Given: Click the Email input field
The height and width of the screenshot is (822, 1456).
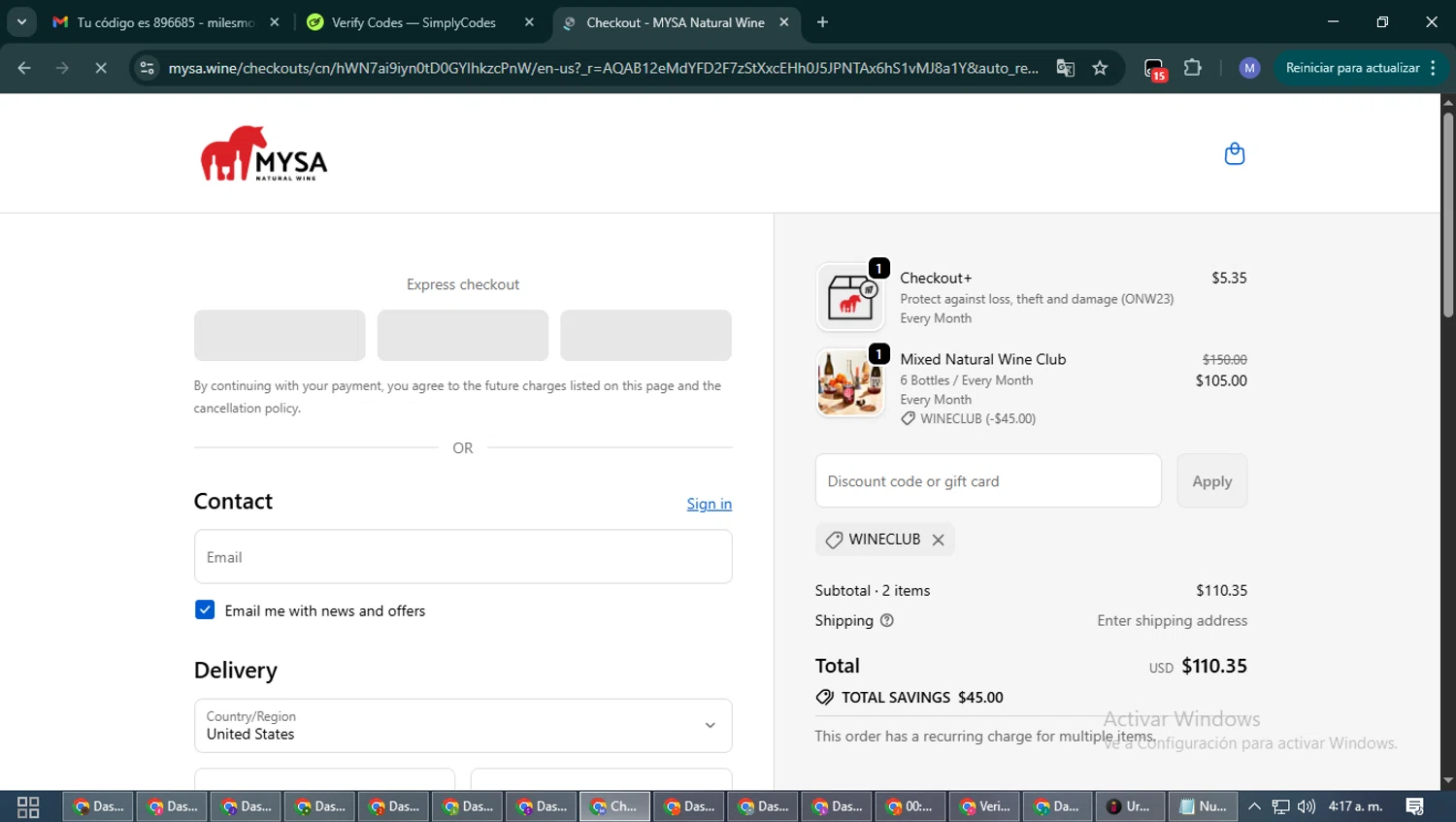Looking at the screenshot, I should coord(463,556).
